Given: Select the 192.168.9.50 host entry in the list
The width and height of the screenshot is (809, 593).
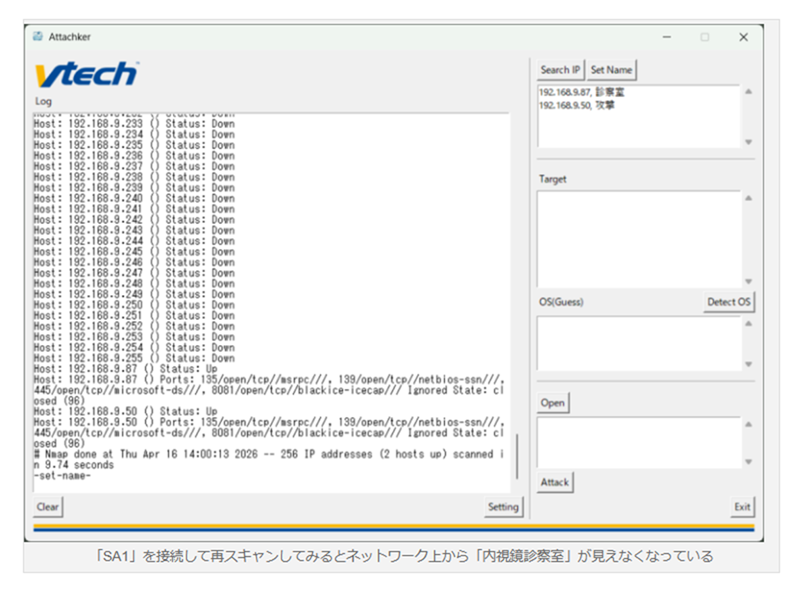Looking at the screenshot, I should 577,105.
